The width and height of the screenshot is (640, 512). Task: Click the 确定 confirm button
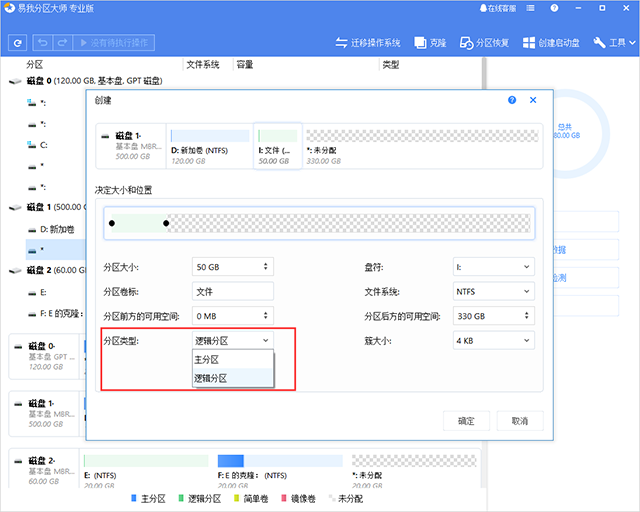(x=466, y=421)
